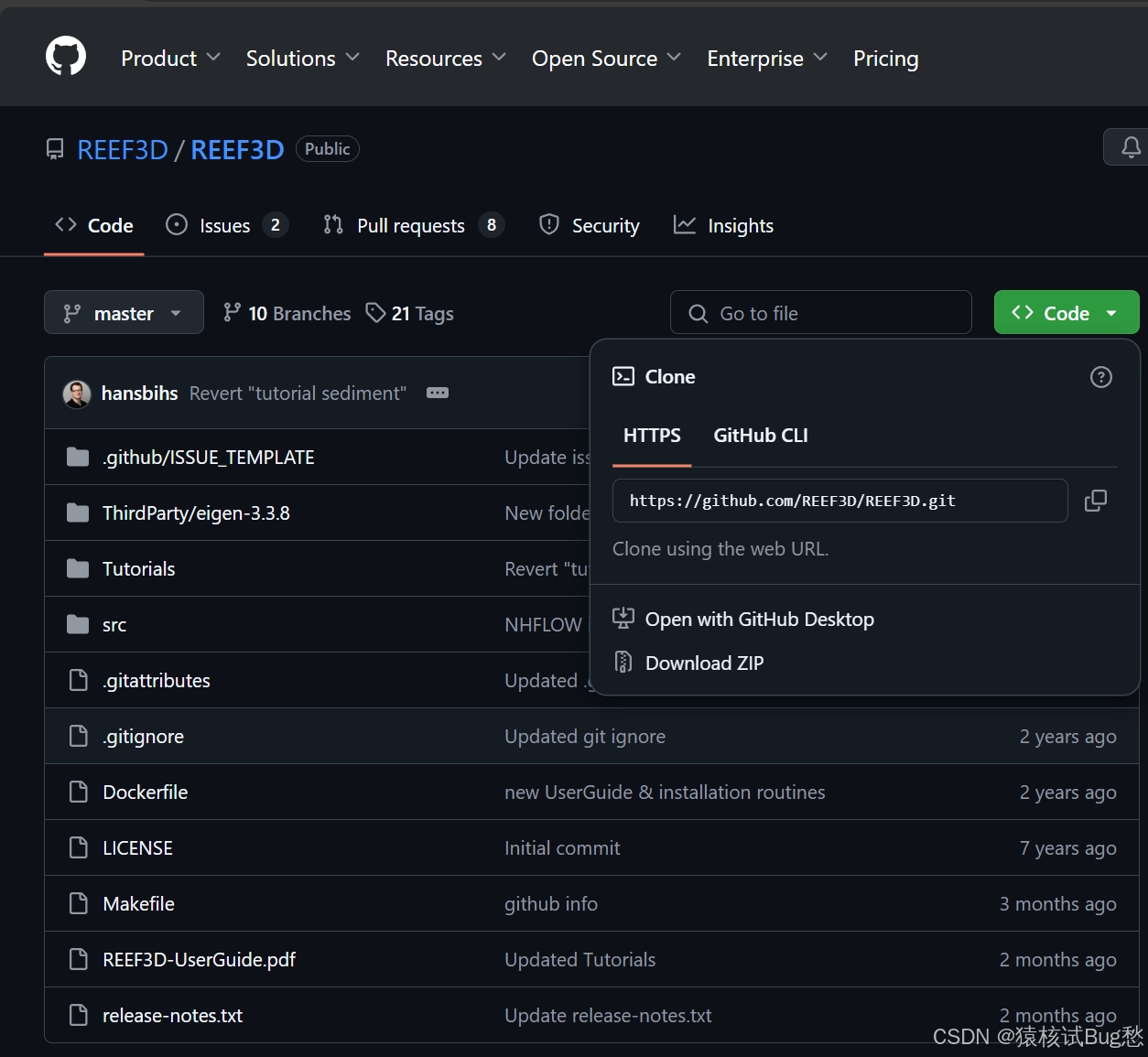
Task: View the 21 Tags list
Action: [x=409, y=313]
